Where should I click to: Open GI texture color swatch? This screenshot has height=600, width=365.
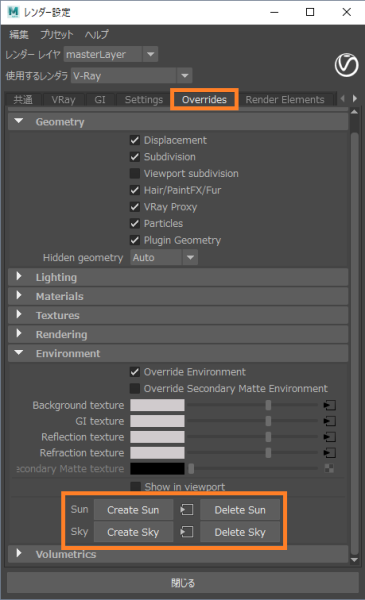pos(157,421)
